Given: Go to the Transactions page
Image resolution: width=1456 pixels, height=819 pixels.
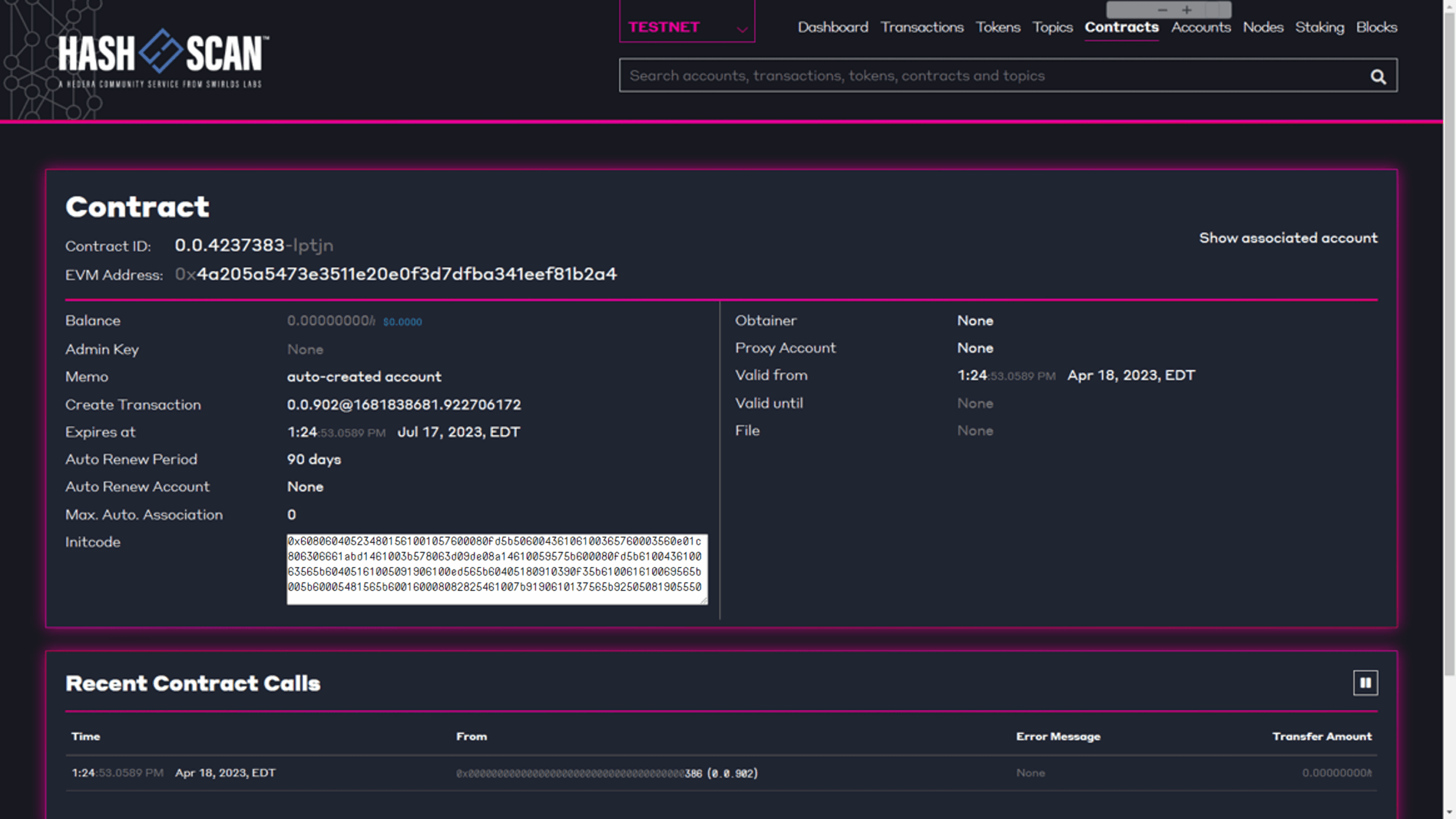Looking at the screenshot, I should tap(921, 27).
